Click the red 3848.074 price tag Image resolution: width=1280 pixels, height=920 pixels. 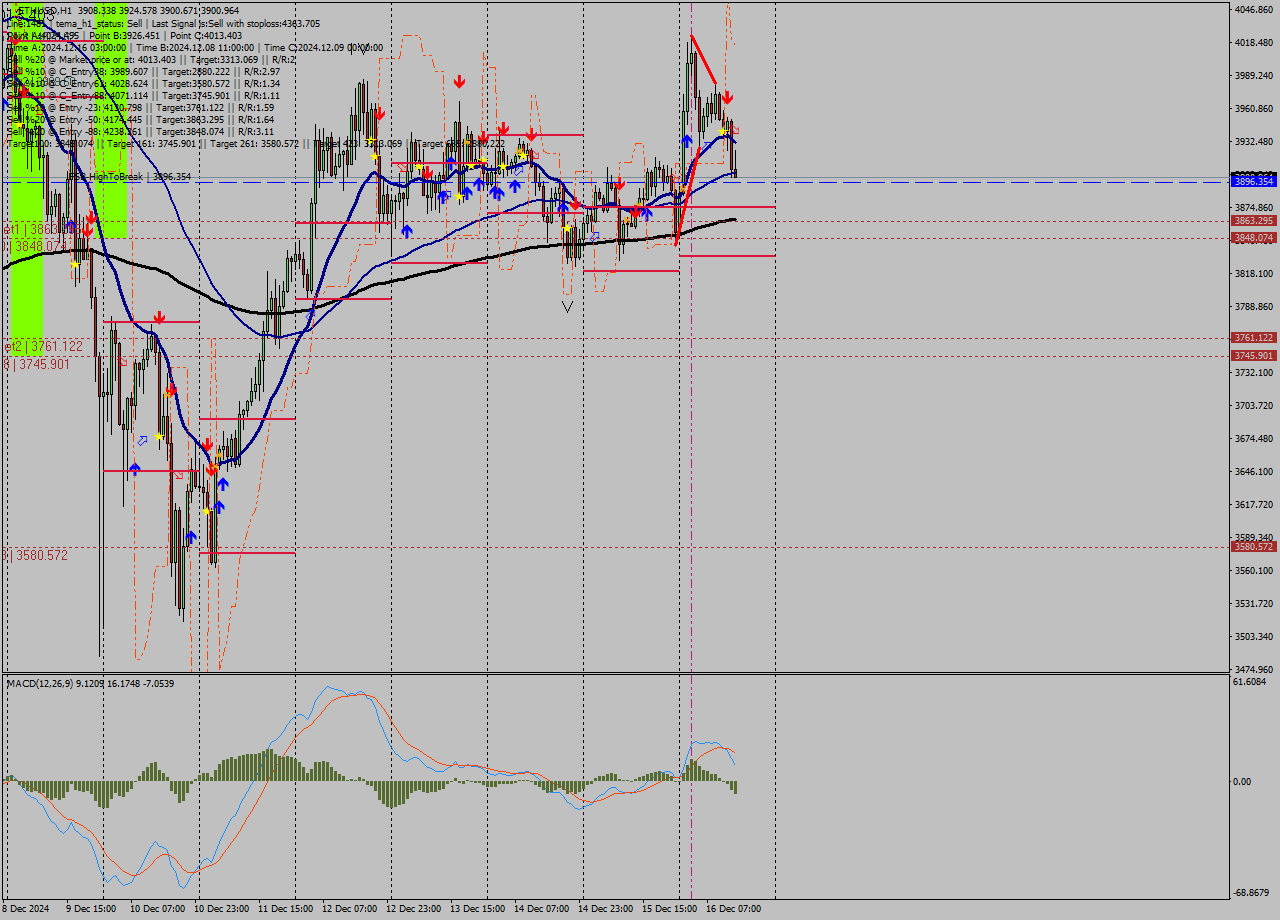click(x=1252, y=238)
